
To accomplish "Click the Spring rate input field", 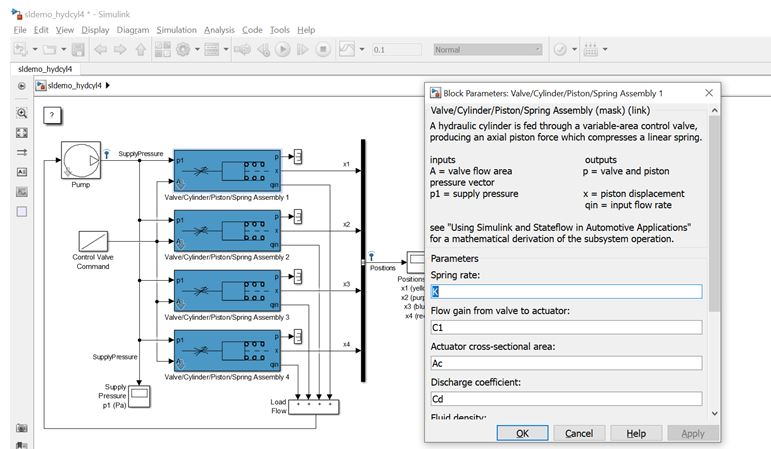I will [566, 292].
